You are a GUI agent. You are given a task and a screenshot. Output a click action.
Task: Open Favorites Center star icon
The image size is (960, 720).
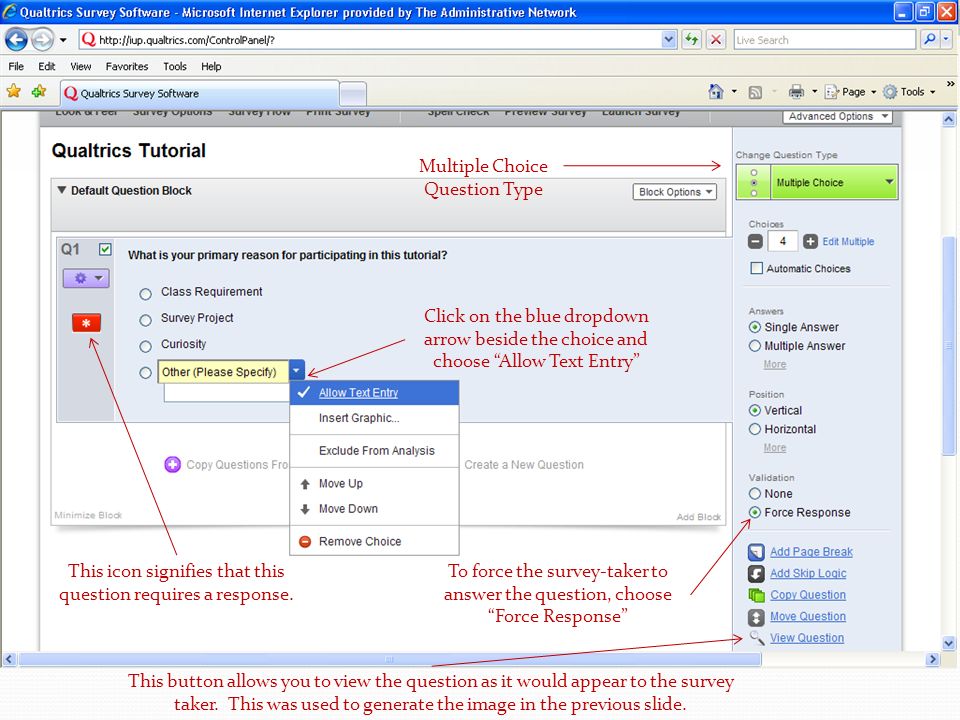pos(13,92)
